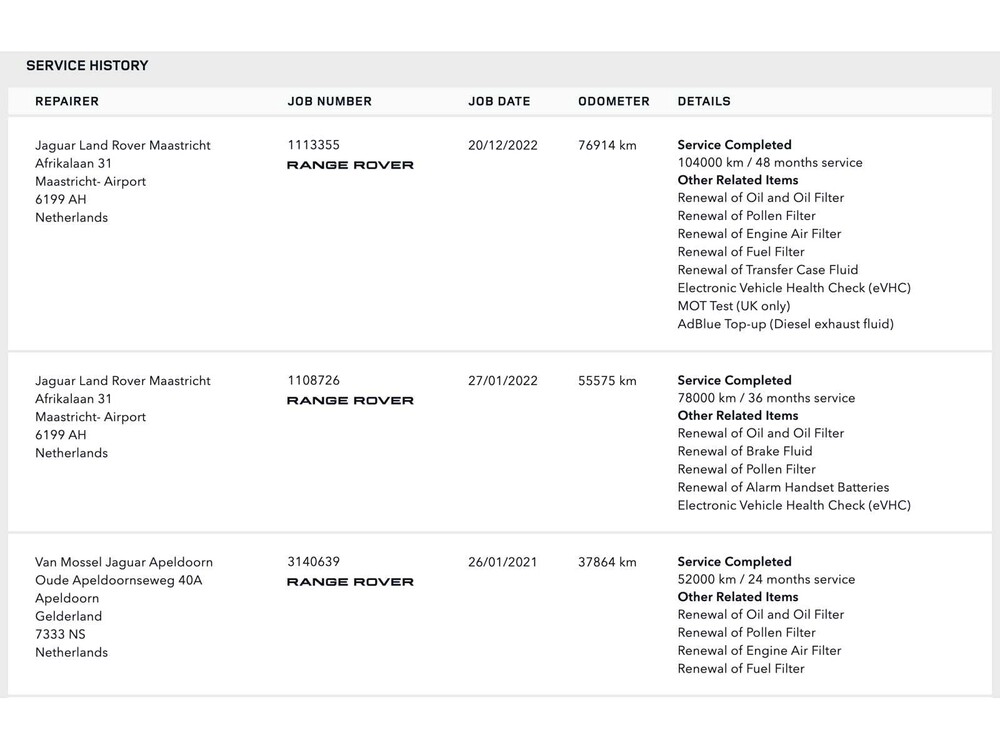1000x750 pixels.
Task: Click job date 27/01/2022
Action: click(503, 381)
